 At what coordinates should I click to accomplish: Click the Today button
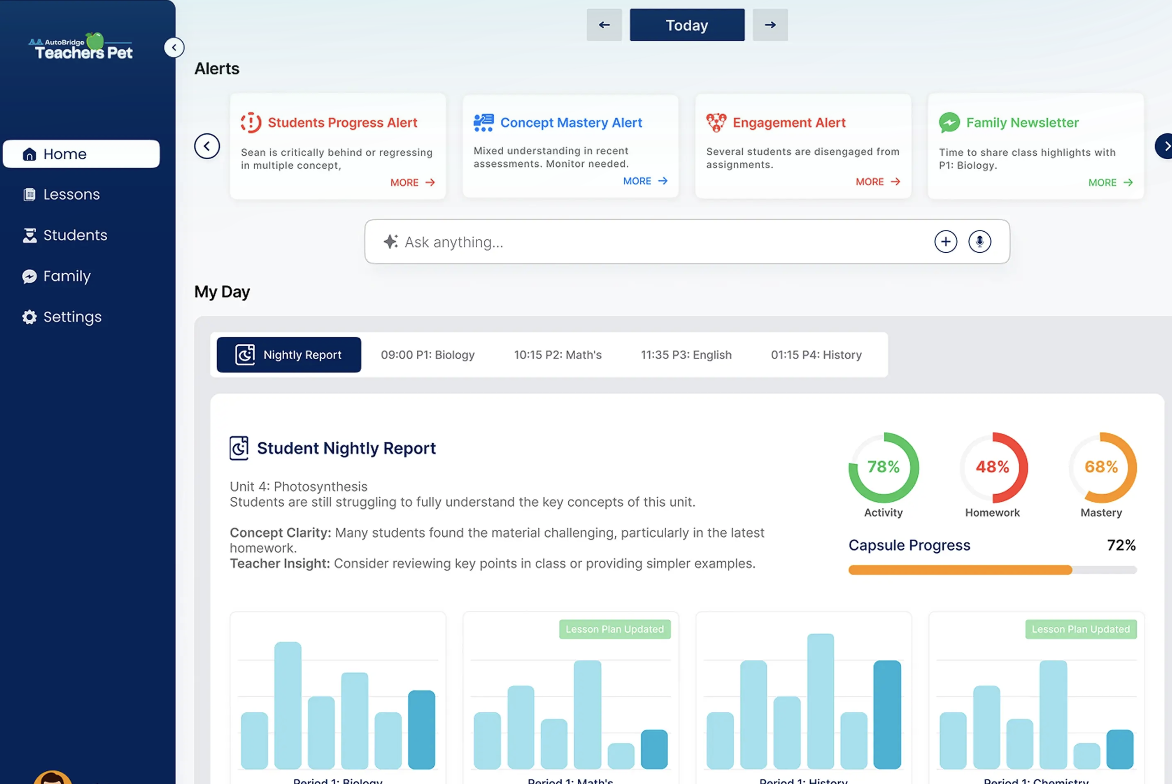coord(687,25)
